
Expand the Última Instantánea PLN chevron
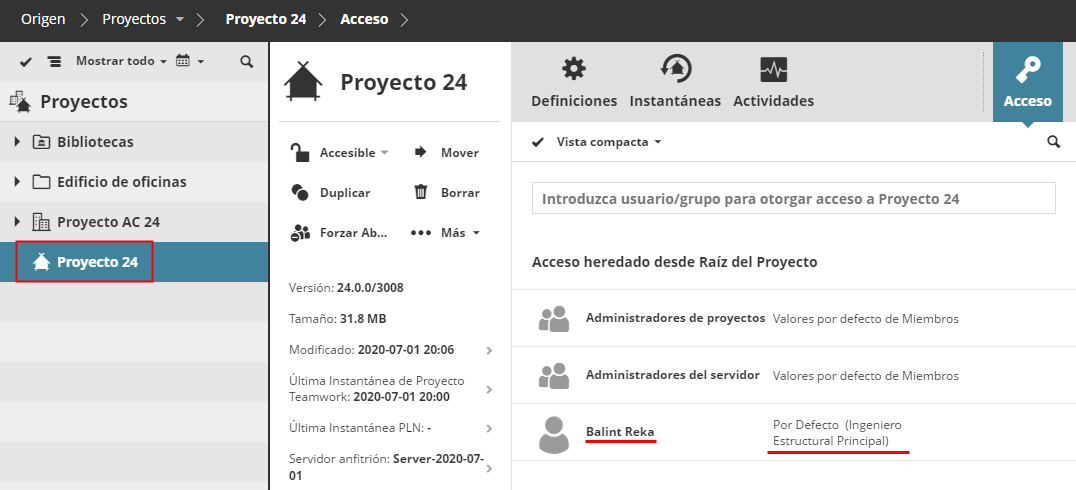click(x=489, y=428)
